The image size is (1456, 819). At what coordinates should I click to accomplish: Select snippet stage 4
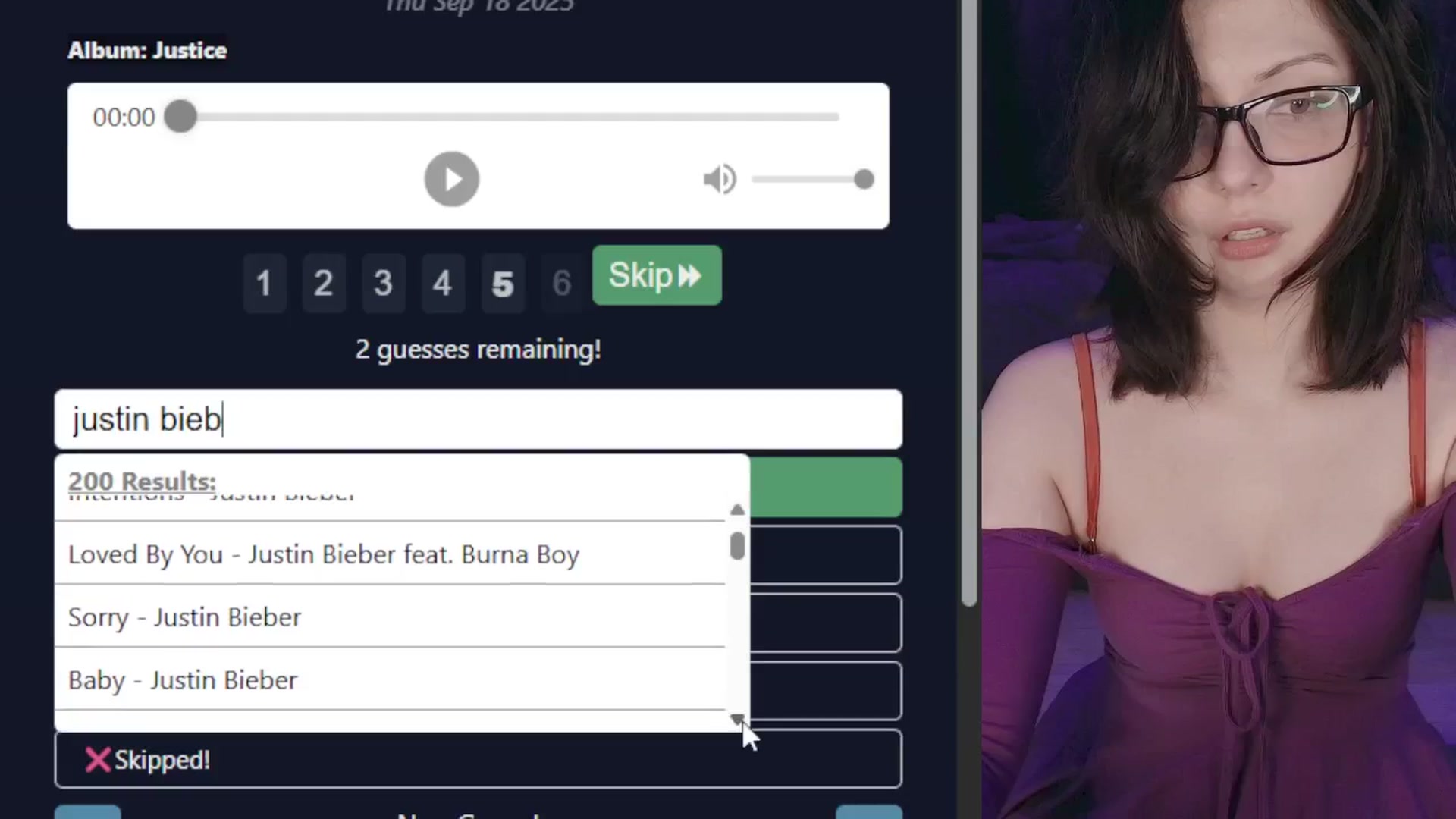[443, 284]
